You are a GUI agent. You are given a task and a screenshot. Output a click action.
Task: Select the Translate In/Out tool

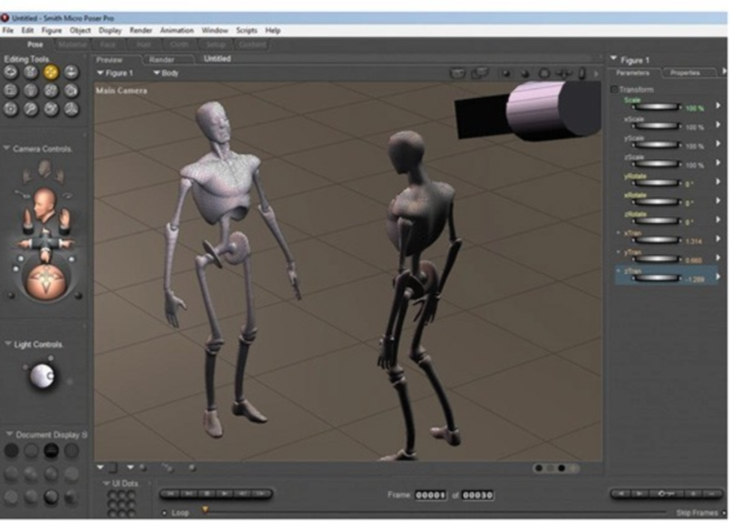pyautogui.click(x=71, y=72)
